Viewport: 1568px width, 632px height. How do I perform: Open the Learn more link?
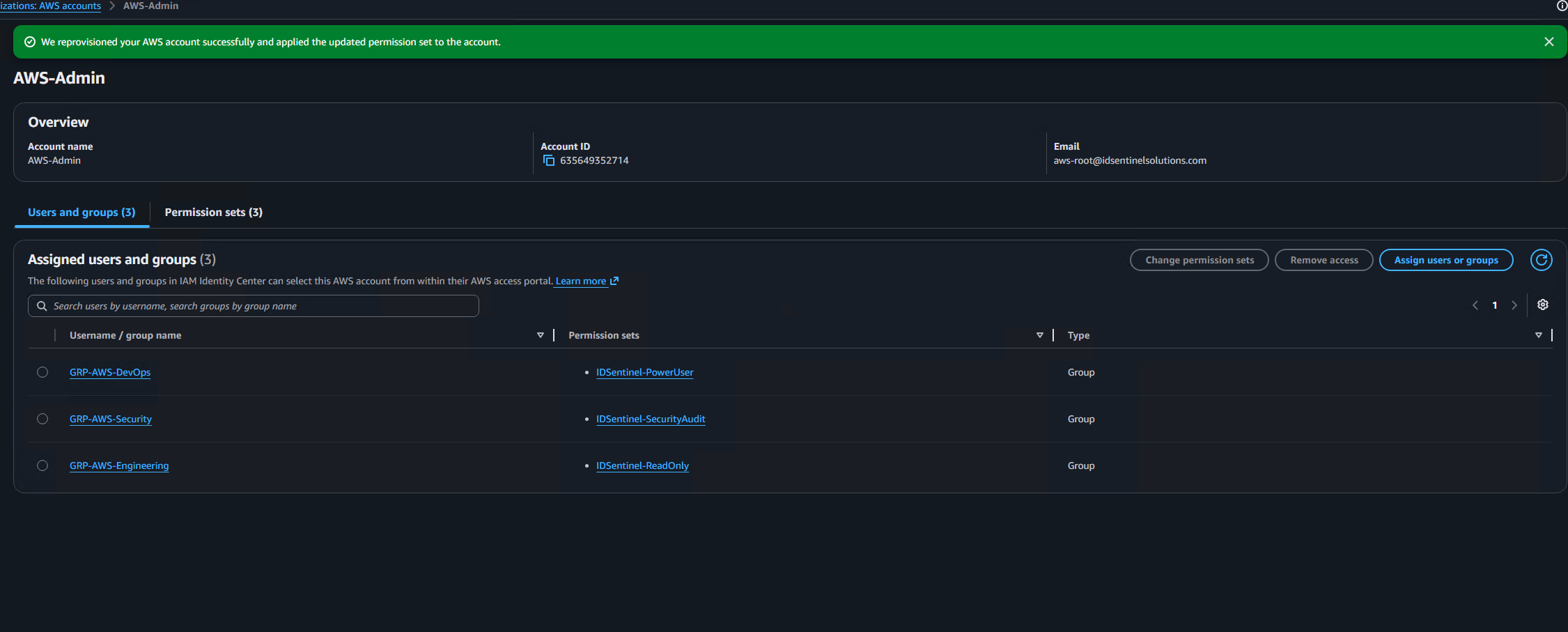(587, 281)
